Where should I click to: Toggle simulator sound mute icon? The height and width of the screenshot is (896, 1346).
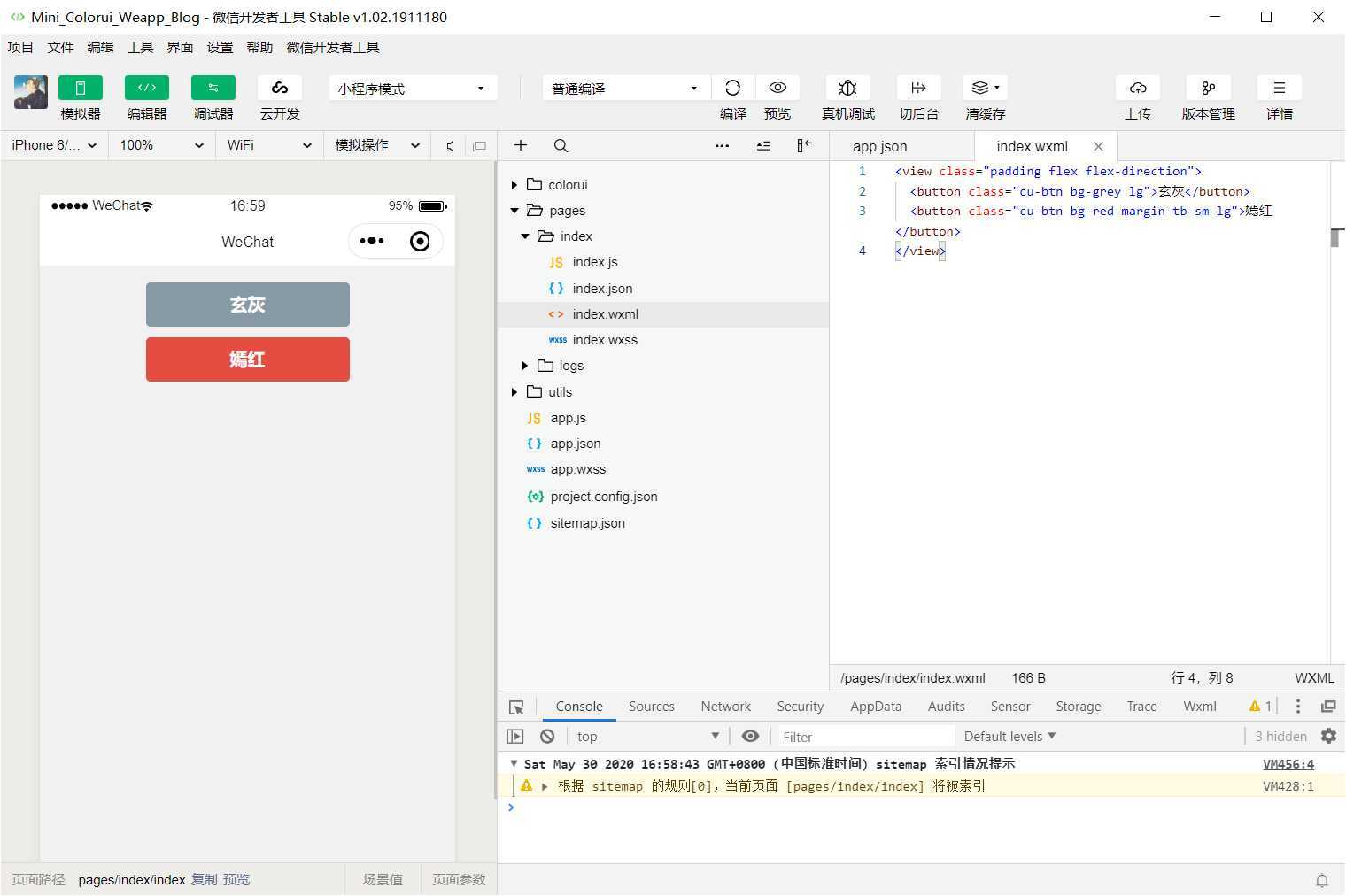tap(451, 146)
